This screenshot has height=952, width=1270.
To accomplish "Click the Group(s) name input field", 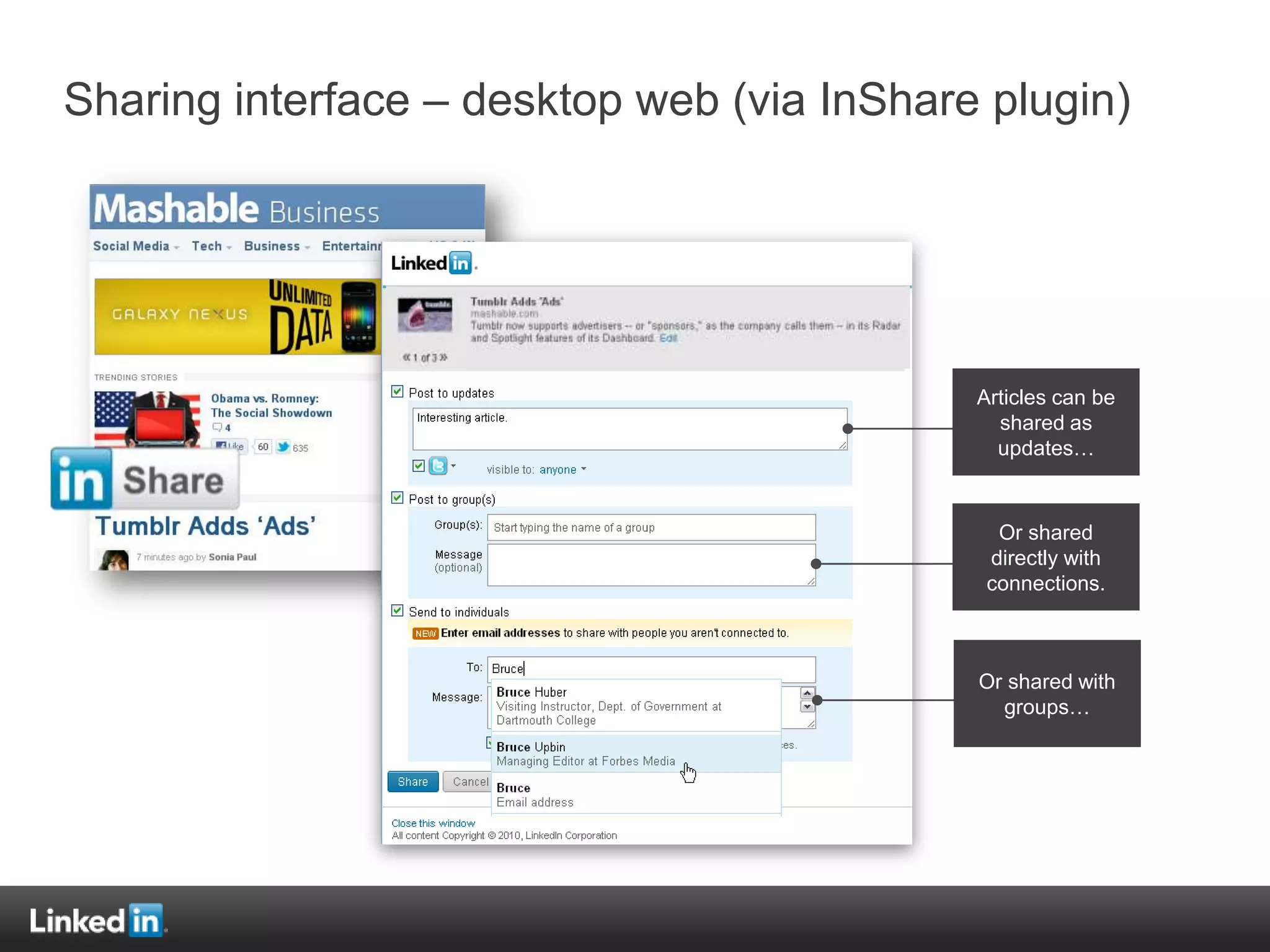I will pyautogui.click(x=652, y=527).
